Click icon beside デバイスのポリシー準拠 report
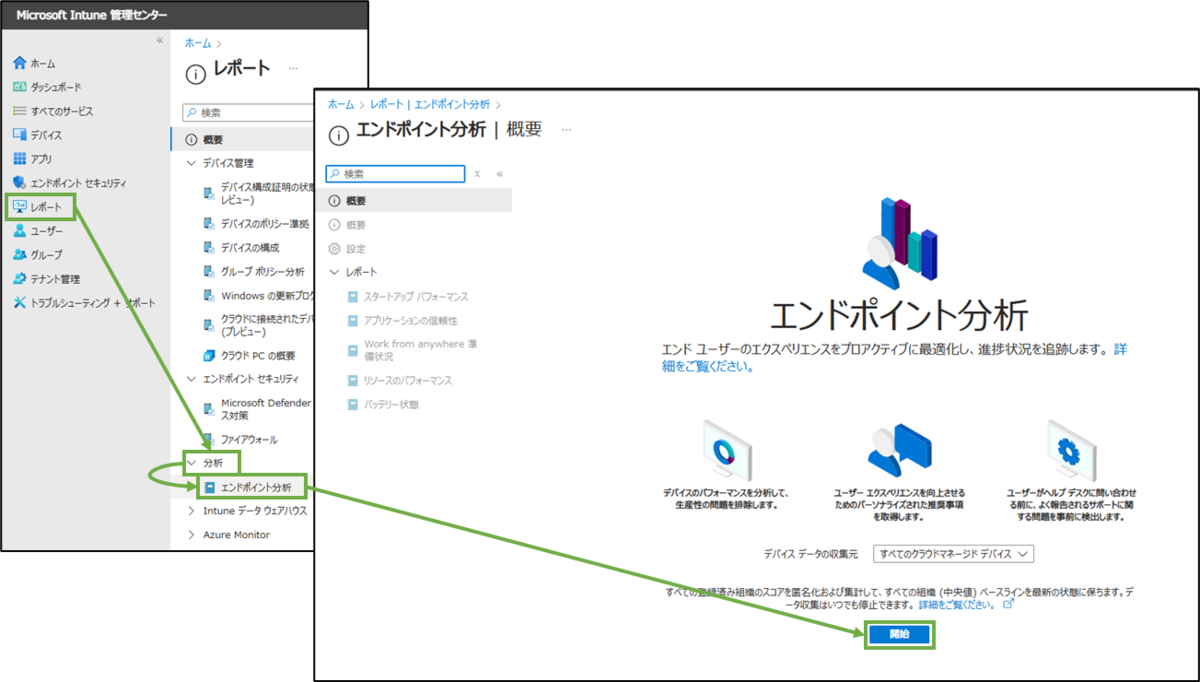Viewport: 1200px width, 682px height. [x=210, y=223]
